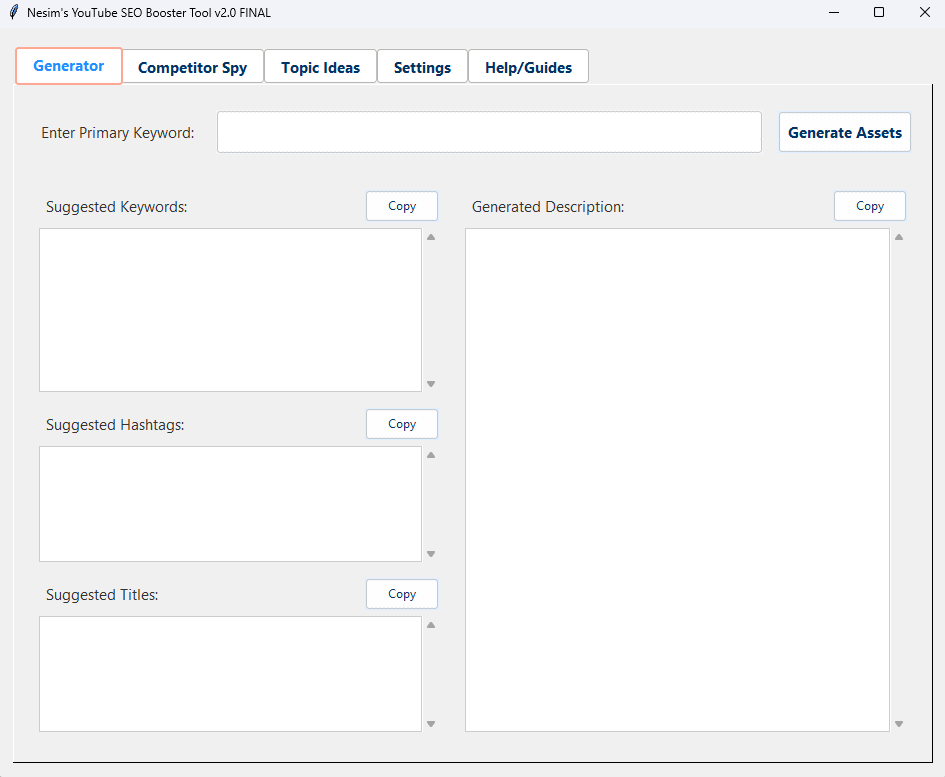
Task: Copy the Suggested Keywords
Action: [402, 206]
